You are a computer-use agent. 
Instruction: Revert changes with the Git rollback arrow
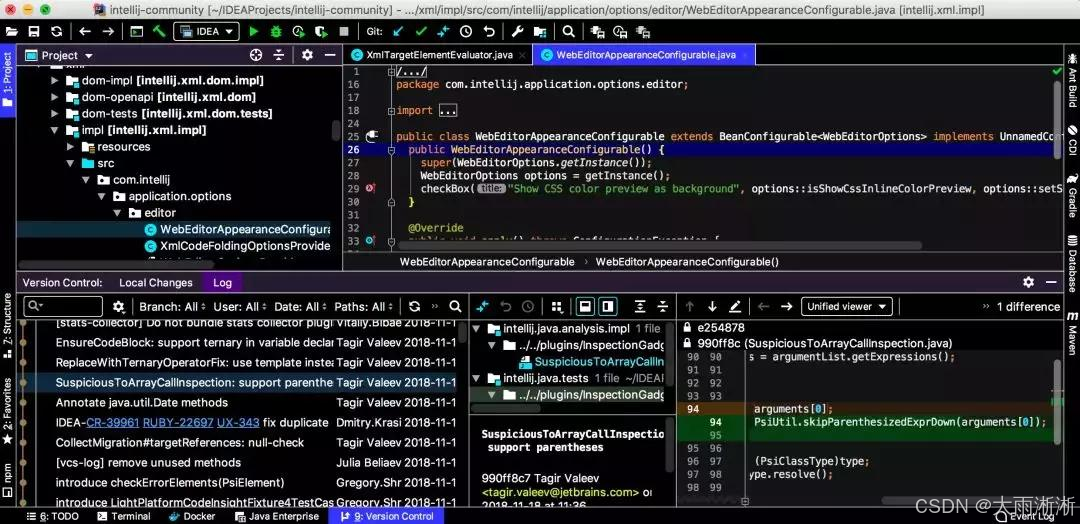(489, 32)
